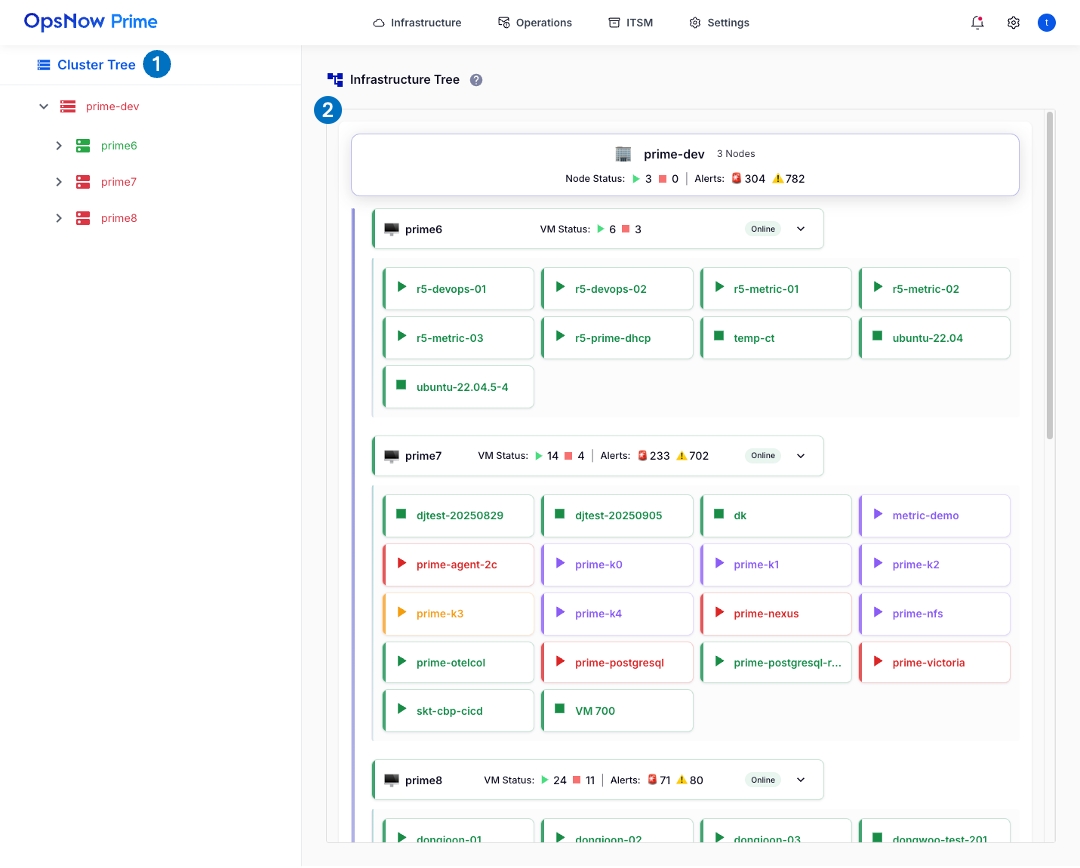Click the Infrastructure Tree help question icon
The height and width of the screenshot is (868, 1080).
pyautogui.click(x=476, y=80)
